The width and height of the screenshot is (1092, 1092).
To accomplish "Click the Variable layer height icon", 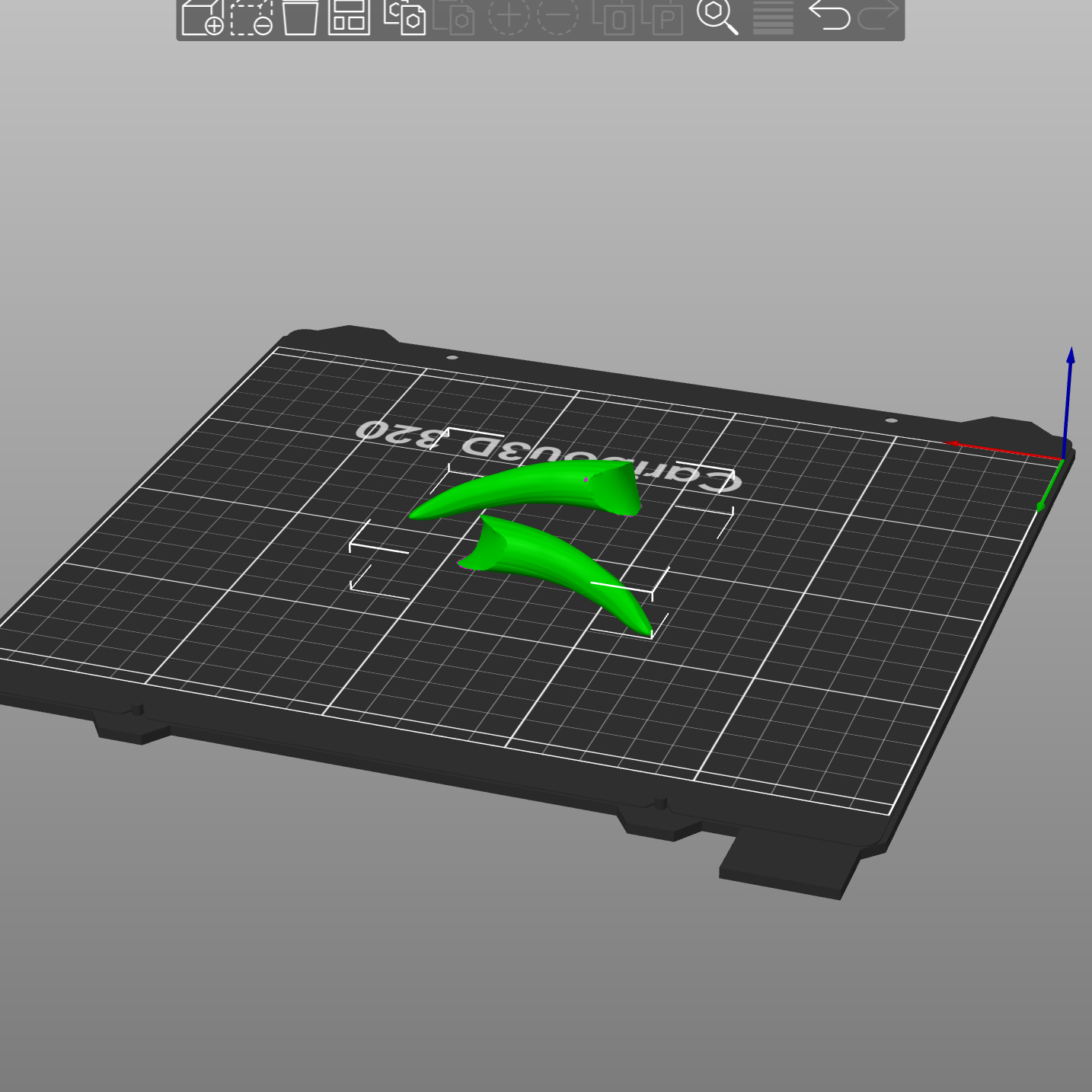I will [773, 17].
